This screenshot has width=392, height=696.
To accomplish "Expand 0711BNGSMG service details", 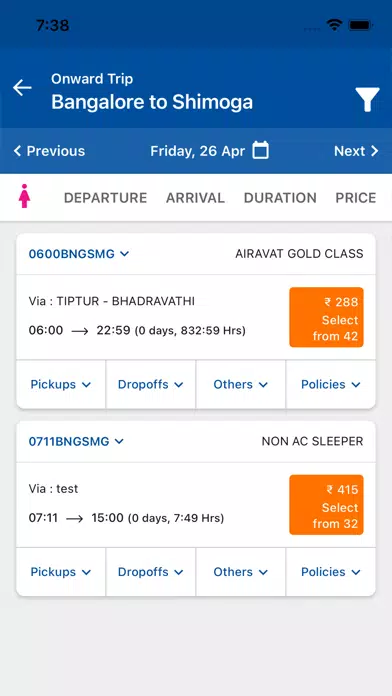I will [76, 441].
